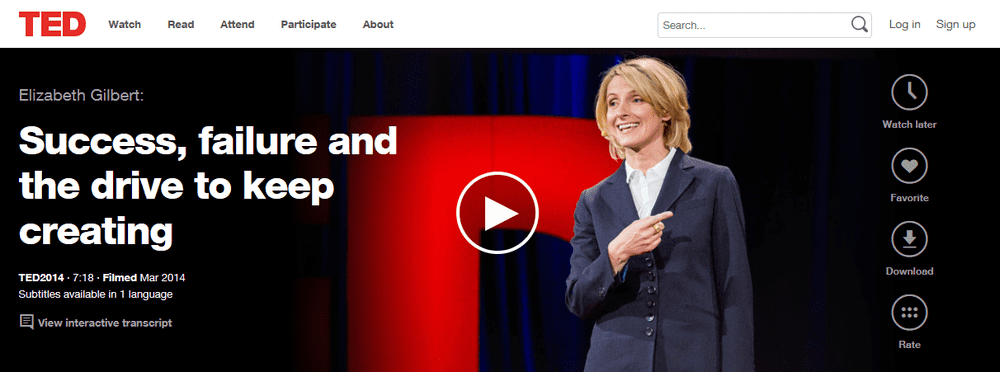The image size is (1000, 372).
Task: Open the Attend menu
Action: (x=237, y=24)
